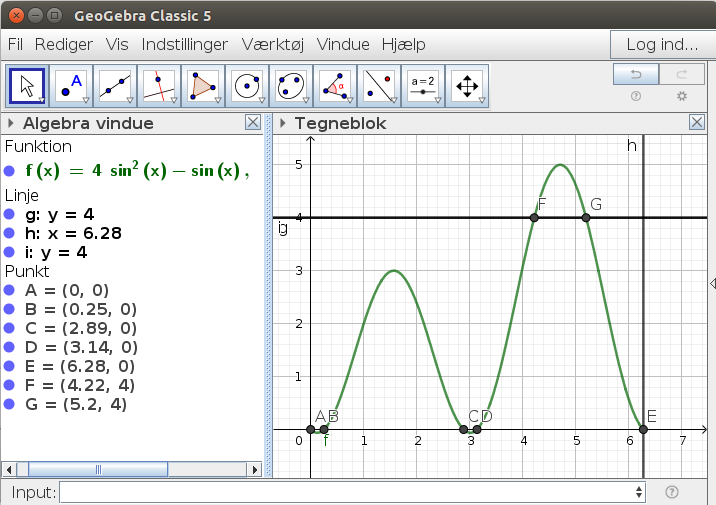The image size is (716, 505).
Task: Select the Move Graphics View tool
Action: (x=467, y=86)
